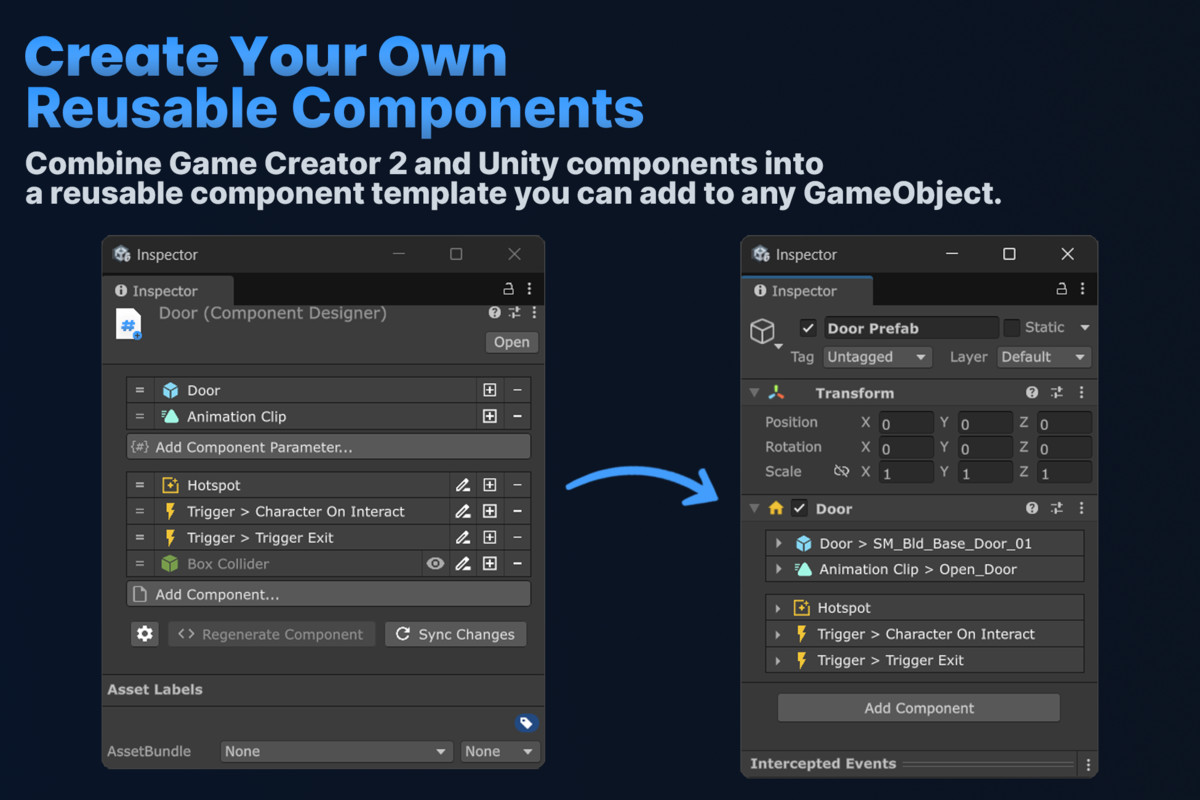Click the Open button for Door Component Designer
The image size is (1200, 800).
511,342
